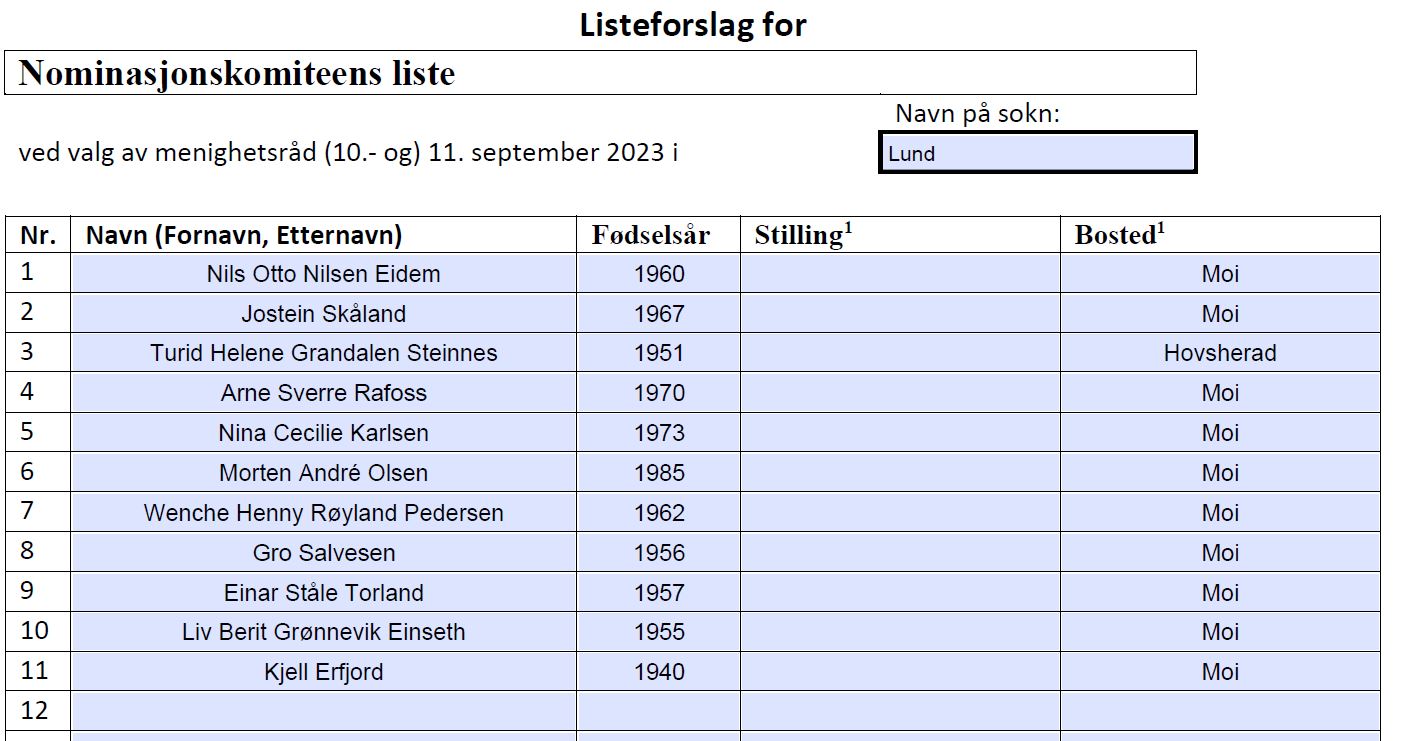Image resolution: width=1408 pixels, height=741 pixels.
Task: Click the Stilling cell for Jostein Skåland
Action: tap(900, 313)
